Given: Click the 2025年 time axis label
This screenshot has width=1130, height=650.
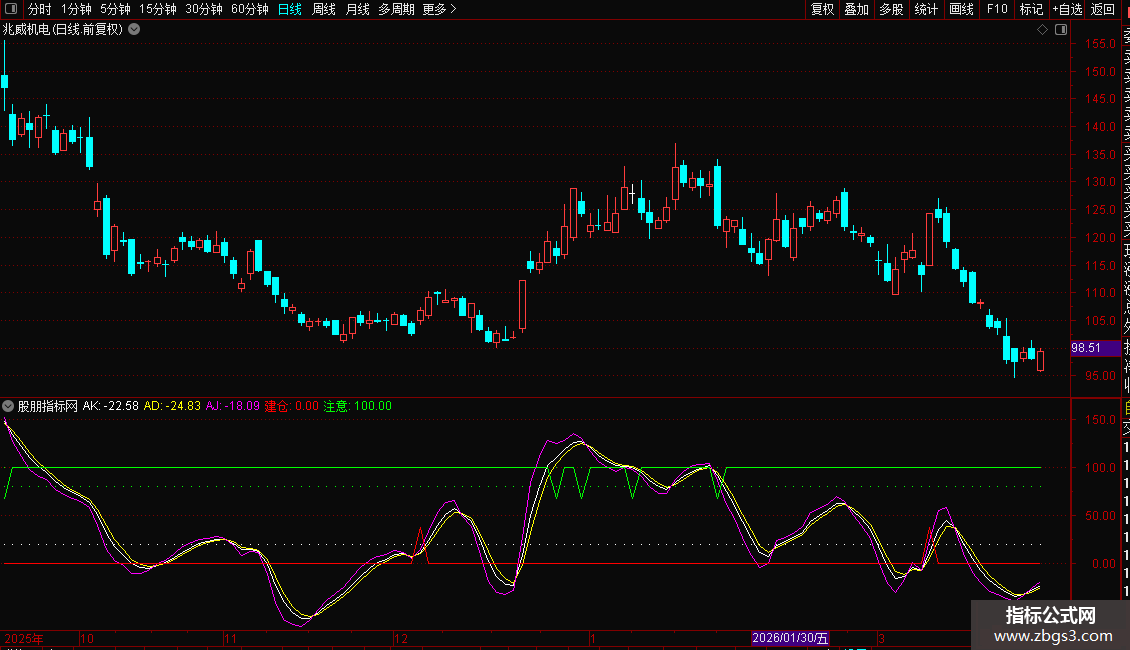Looking at the screenshot, I should (x=24, y=638).
